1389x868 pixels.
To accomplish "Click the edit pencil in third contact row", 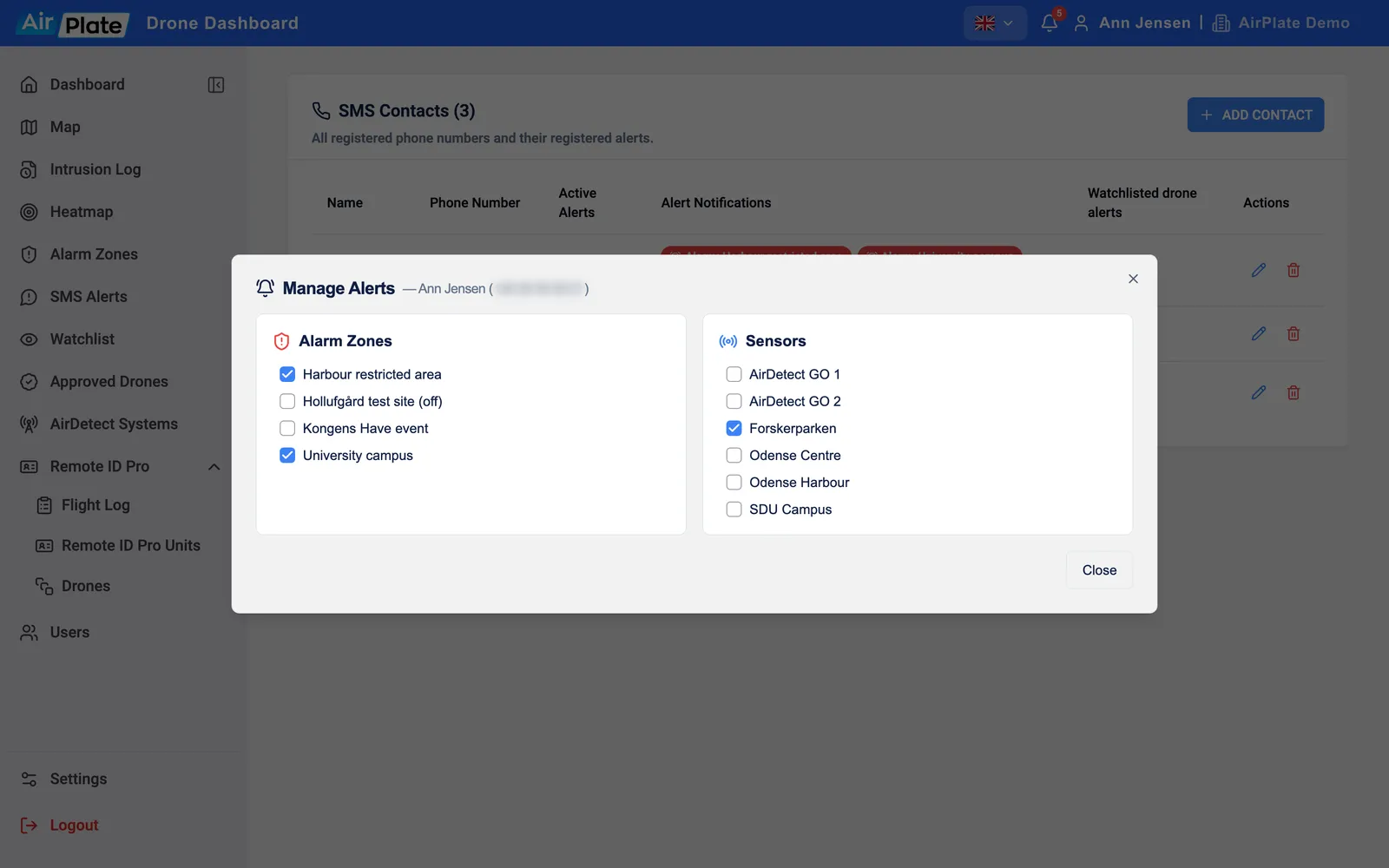I will pyautogui.click(x=1258, y=392).
